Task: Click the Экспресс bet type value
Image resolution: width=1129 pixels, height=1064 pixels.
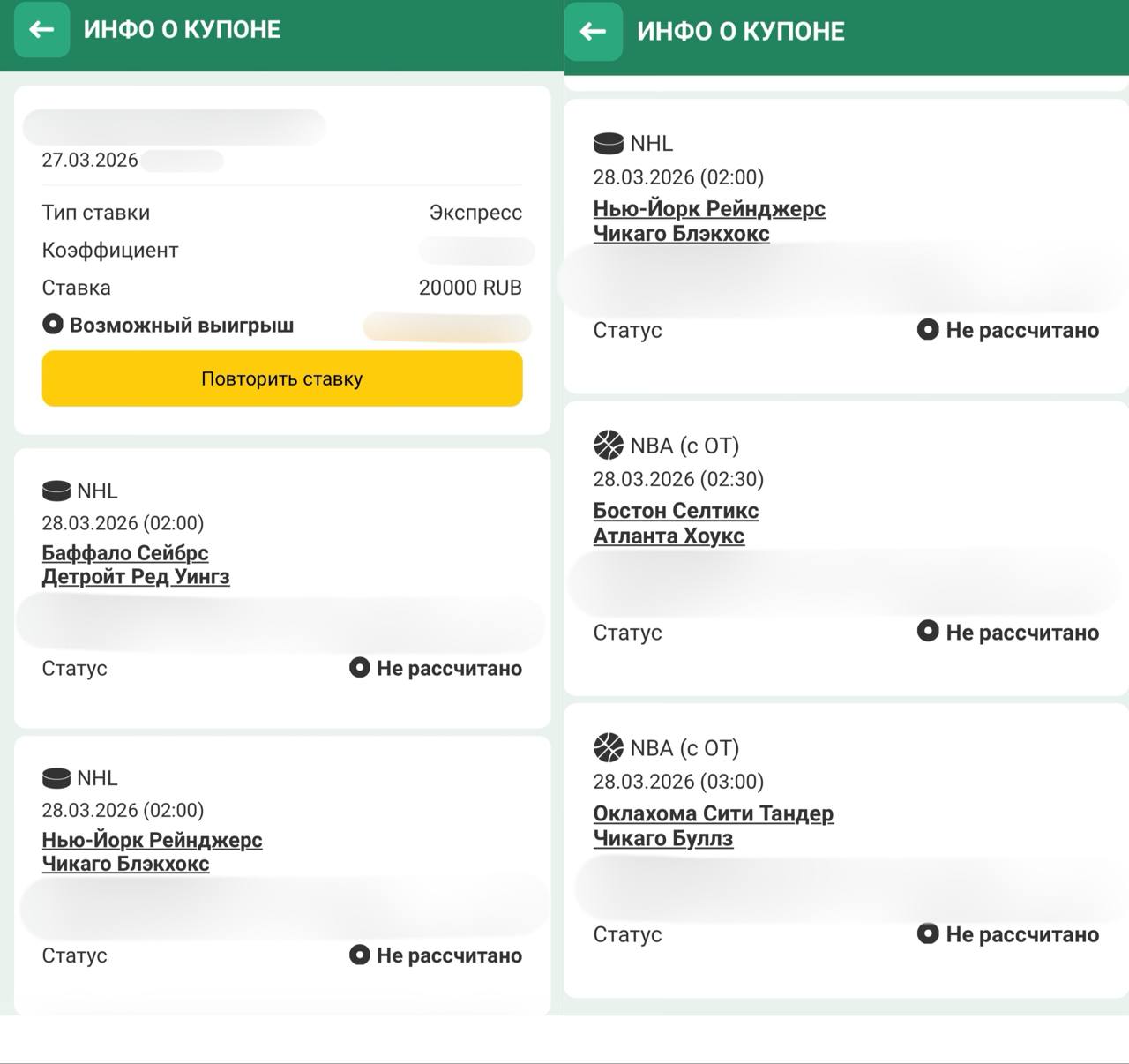Action: point(475,213)
